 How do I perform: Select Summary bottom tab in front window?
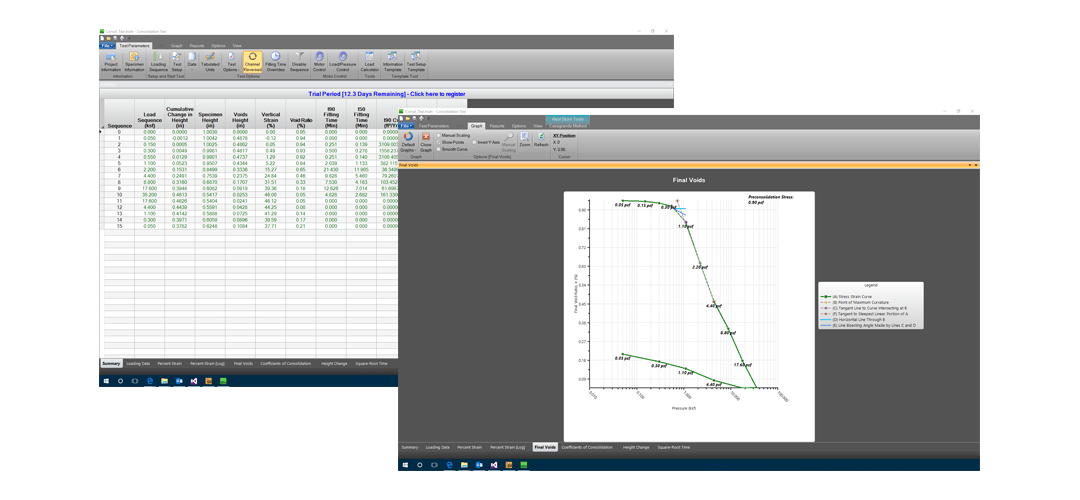(x=410, y=448)
